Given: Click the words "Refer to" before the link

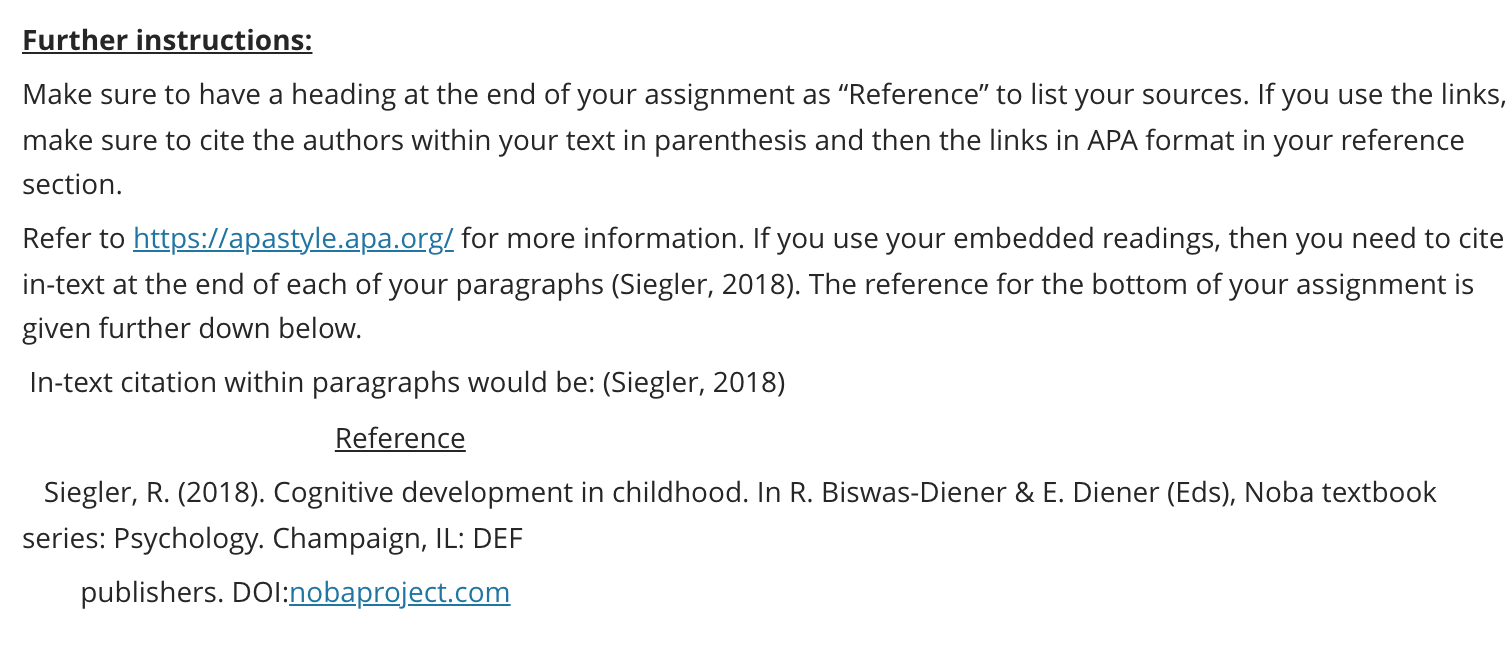Looking at the screenshot, I should click(x=74, y=239).
